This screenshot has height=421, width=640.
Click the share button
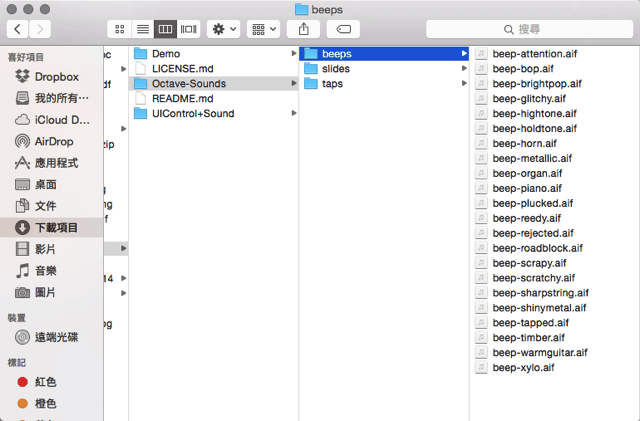[x=303, y=29]
